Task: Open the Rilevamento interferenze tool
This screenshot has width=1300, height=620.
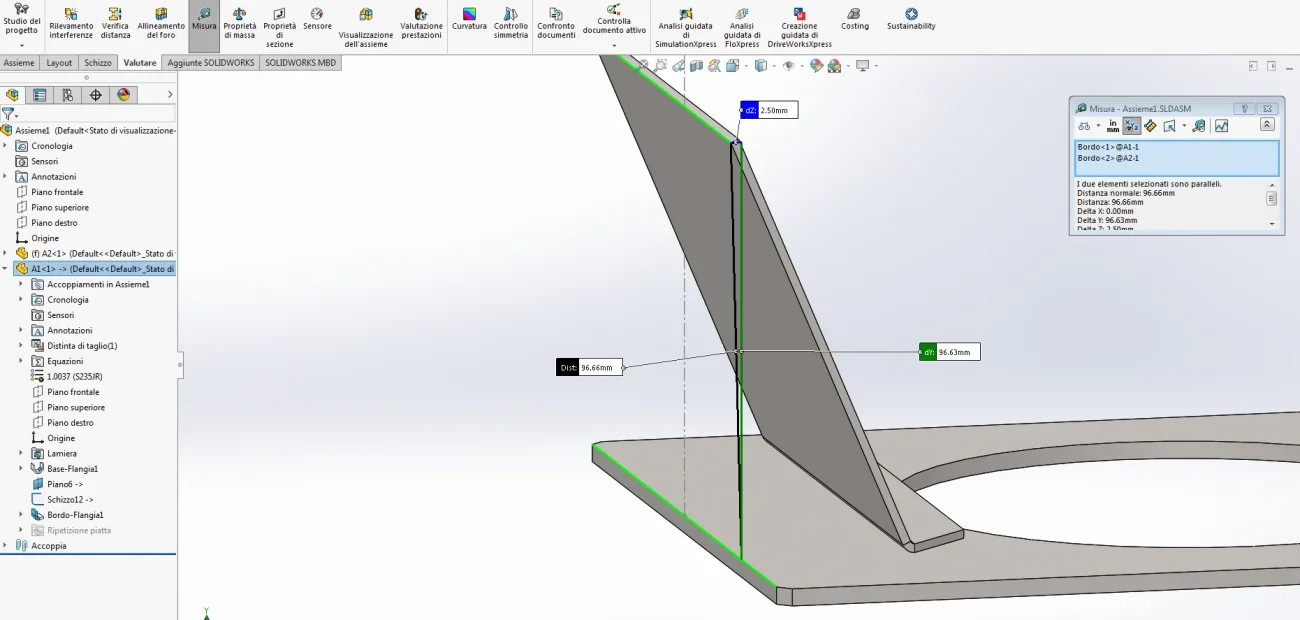Action: [x=71, y=23]
